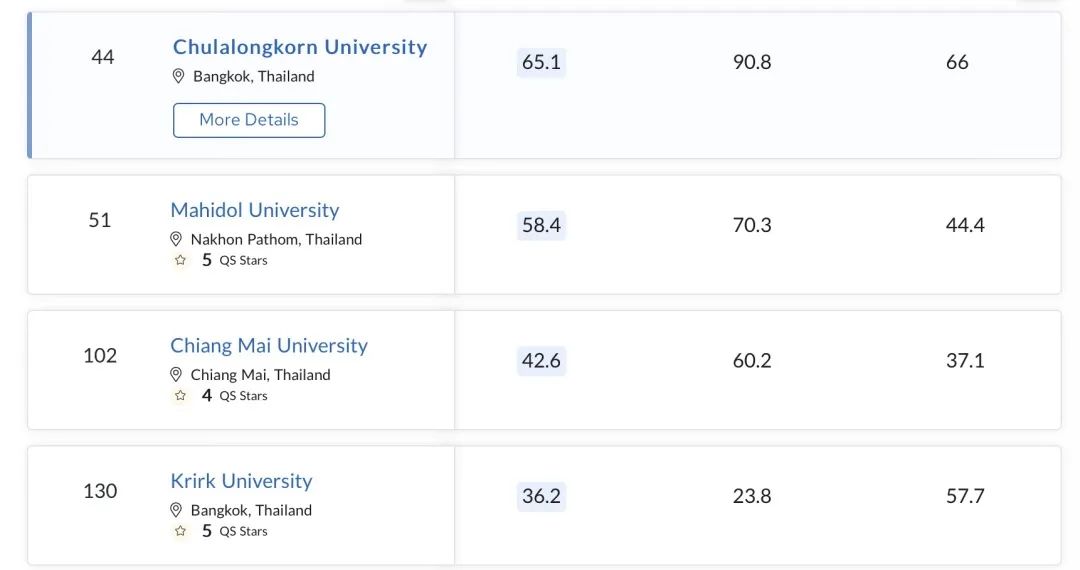Select Krirk's highlighted 36.2 score

pyautogui.click(x=541, y=496)
